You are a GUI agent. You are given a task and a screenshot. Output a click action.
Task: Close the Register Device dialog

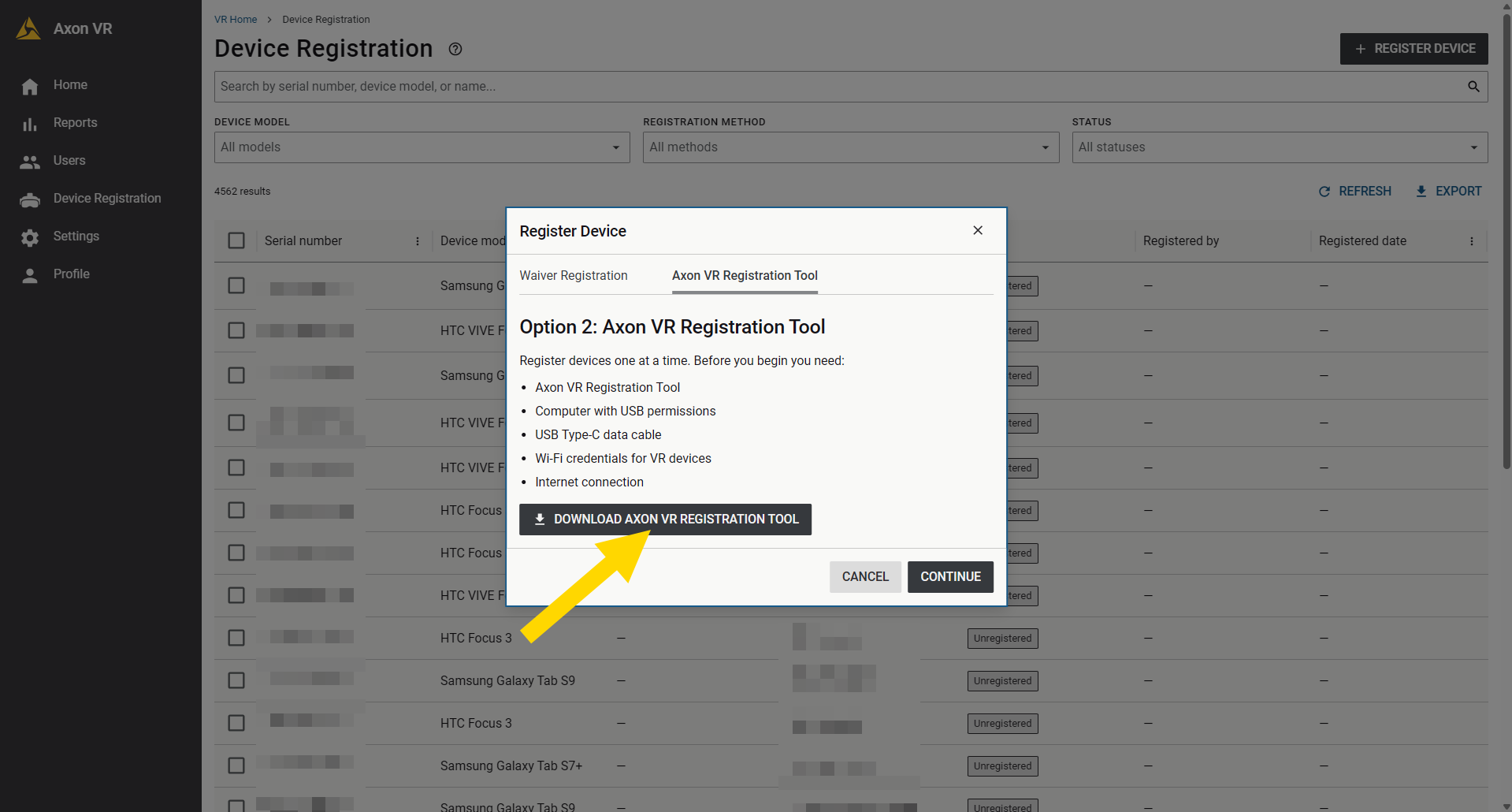[x=978, y=230]
